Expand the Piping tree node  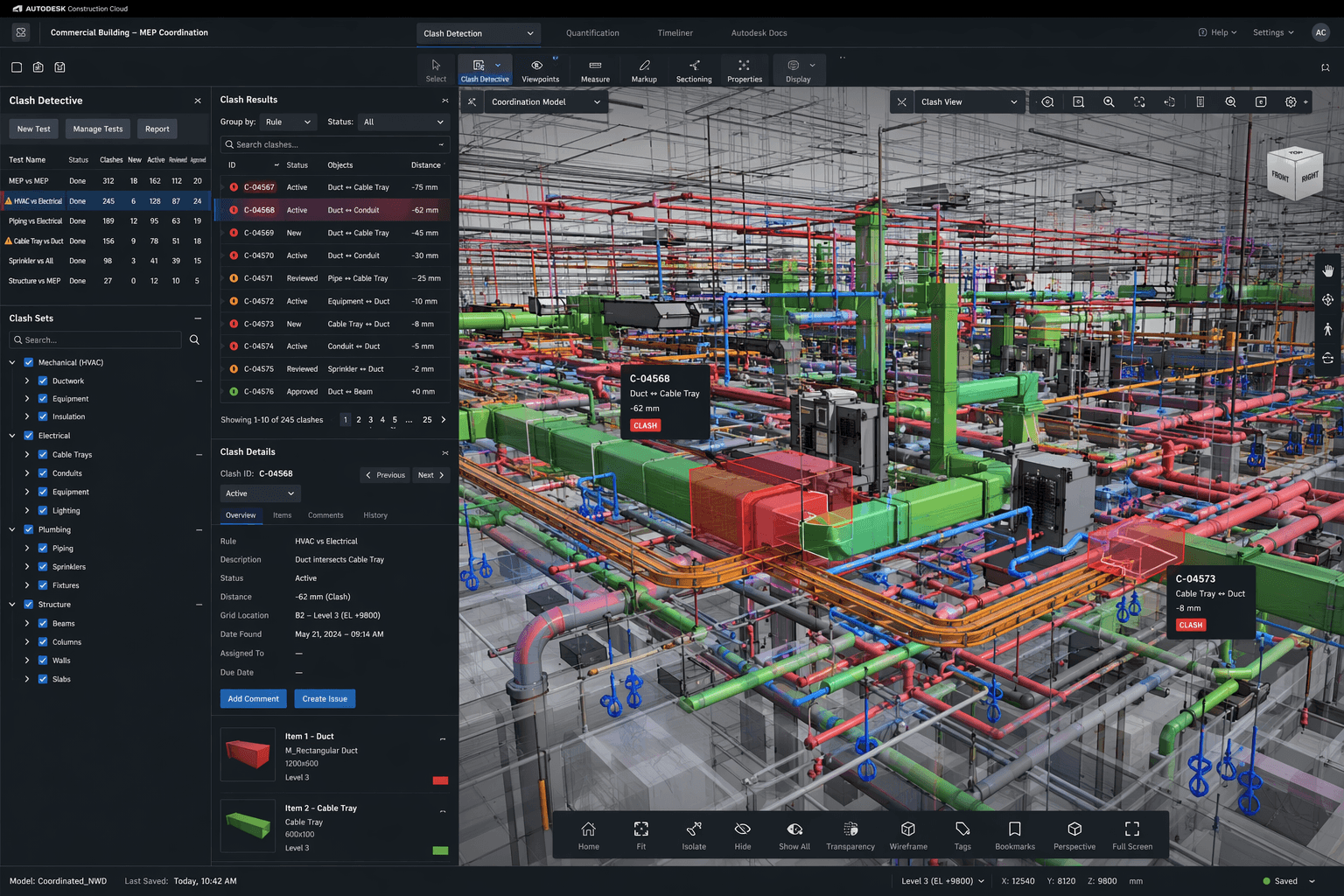(27, 549)
